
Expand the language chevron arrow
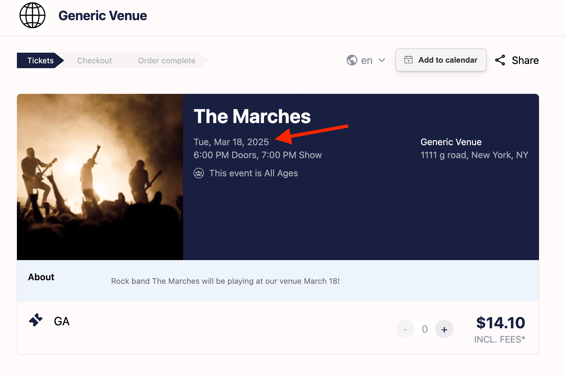click(382, 60)
